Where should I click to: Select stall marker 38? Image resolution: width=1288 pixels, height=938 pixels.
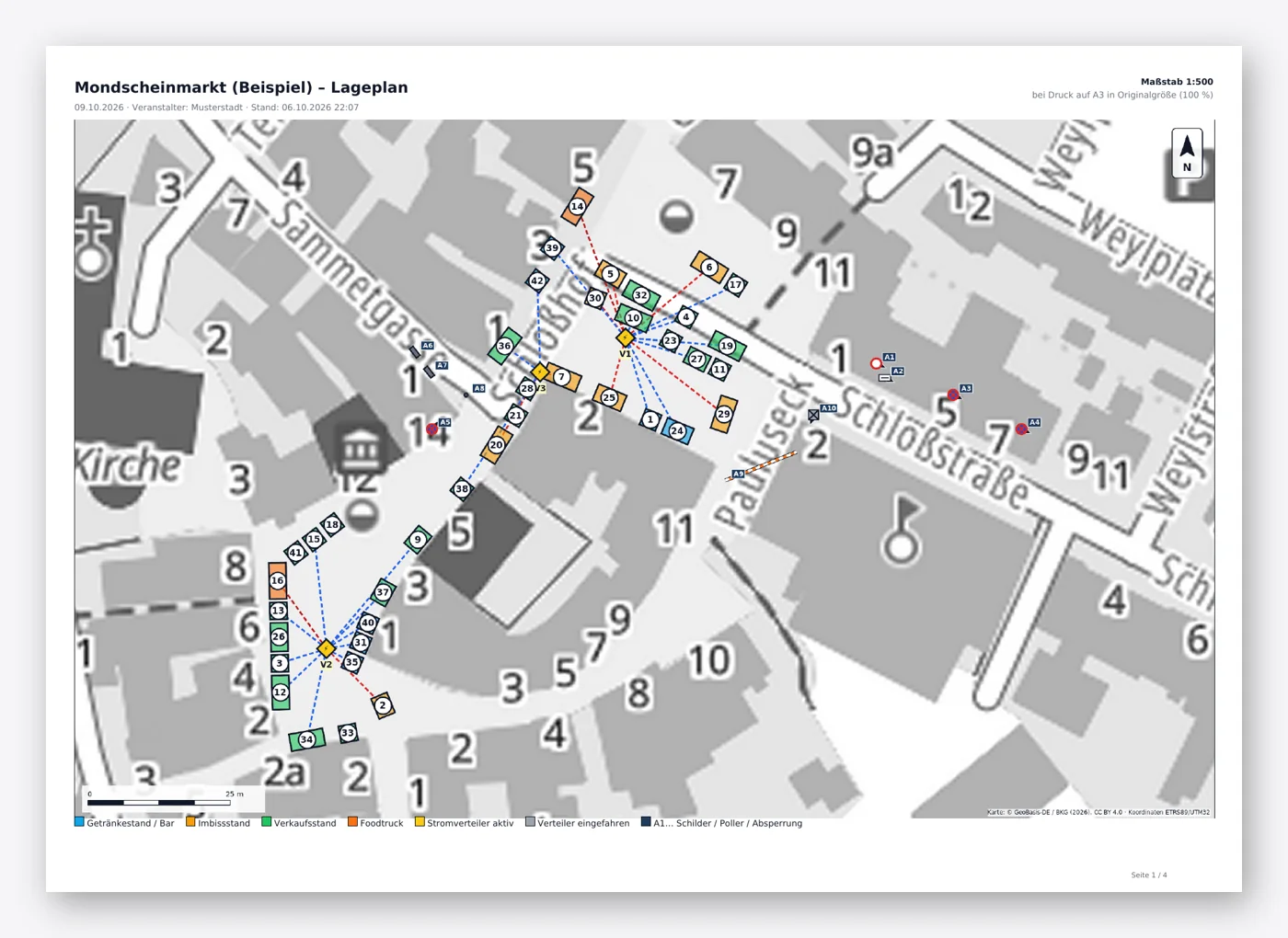(x=462, y=488)
